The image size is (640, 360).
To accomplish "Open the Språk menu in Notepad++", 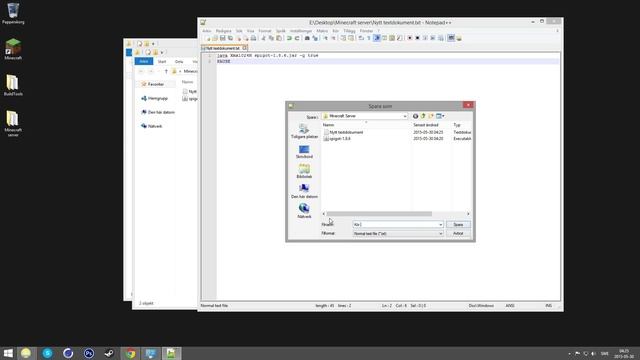I will click(281, 31).
